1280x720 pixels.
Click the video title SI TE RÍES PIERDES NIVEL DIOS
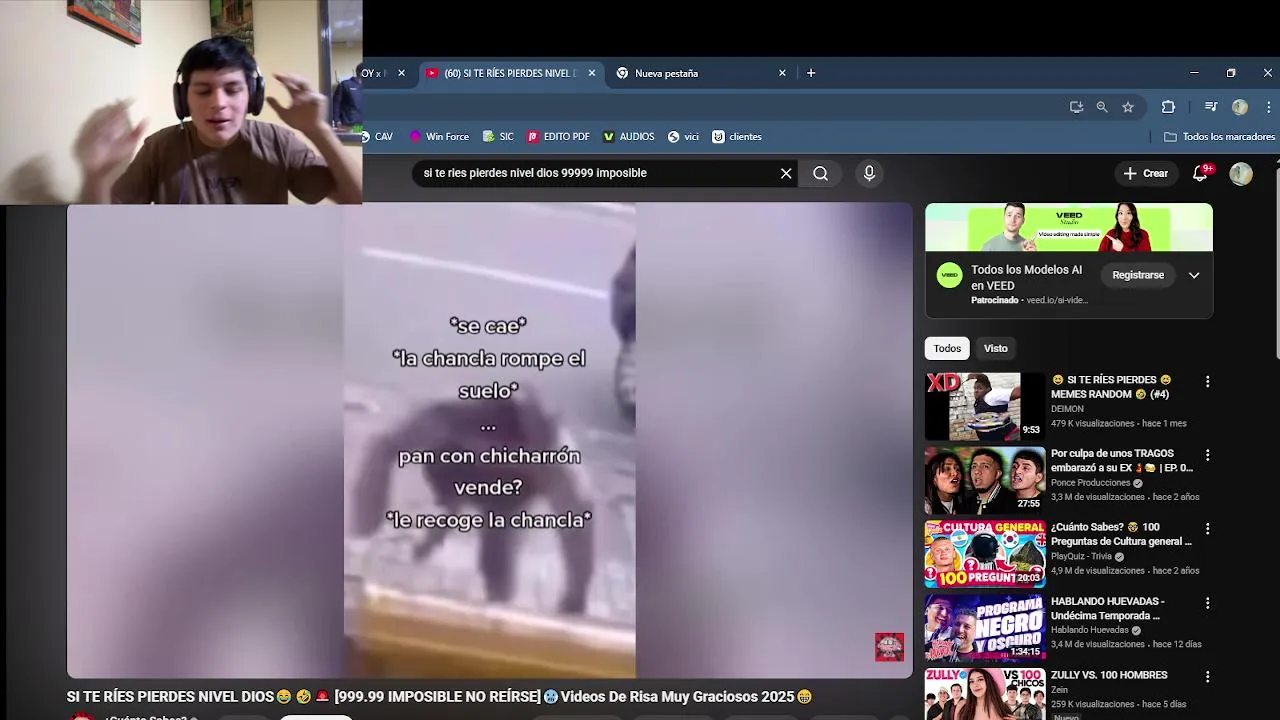[439, 696]
